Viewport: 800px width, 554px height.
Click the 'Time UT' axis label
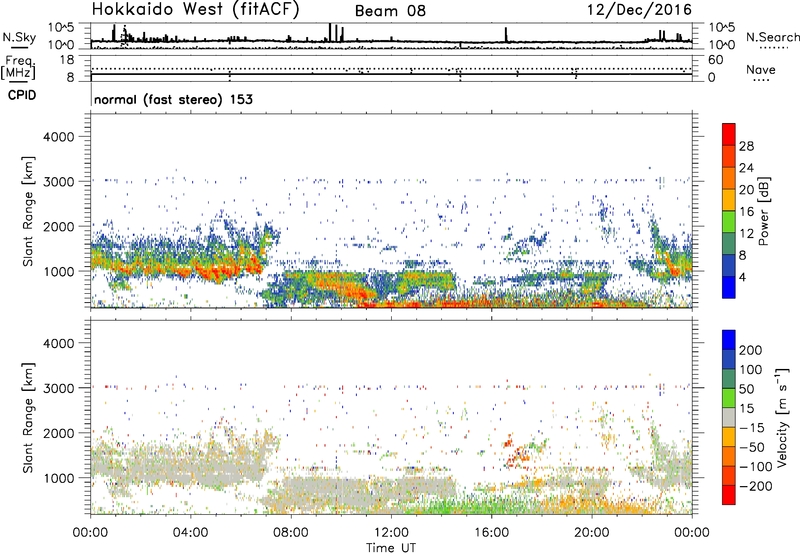pyautogui.click(x=391, y=548)
